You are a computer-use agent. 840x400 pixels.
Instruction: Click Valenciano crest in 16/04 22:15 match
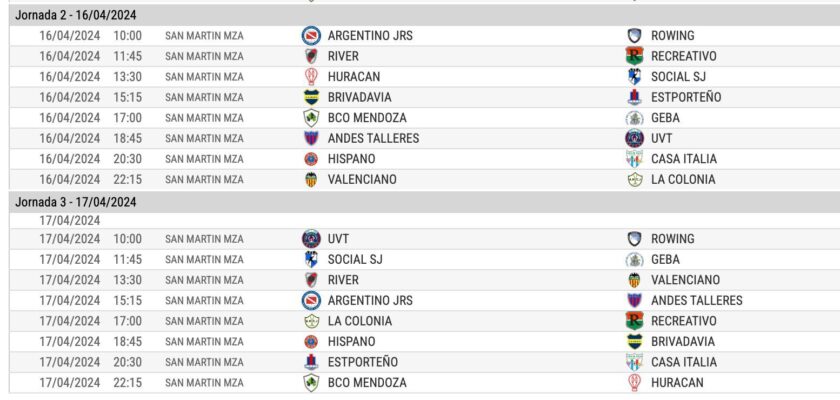point(311,179)
